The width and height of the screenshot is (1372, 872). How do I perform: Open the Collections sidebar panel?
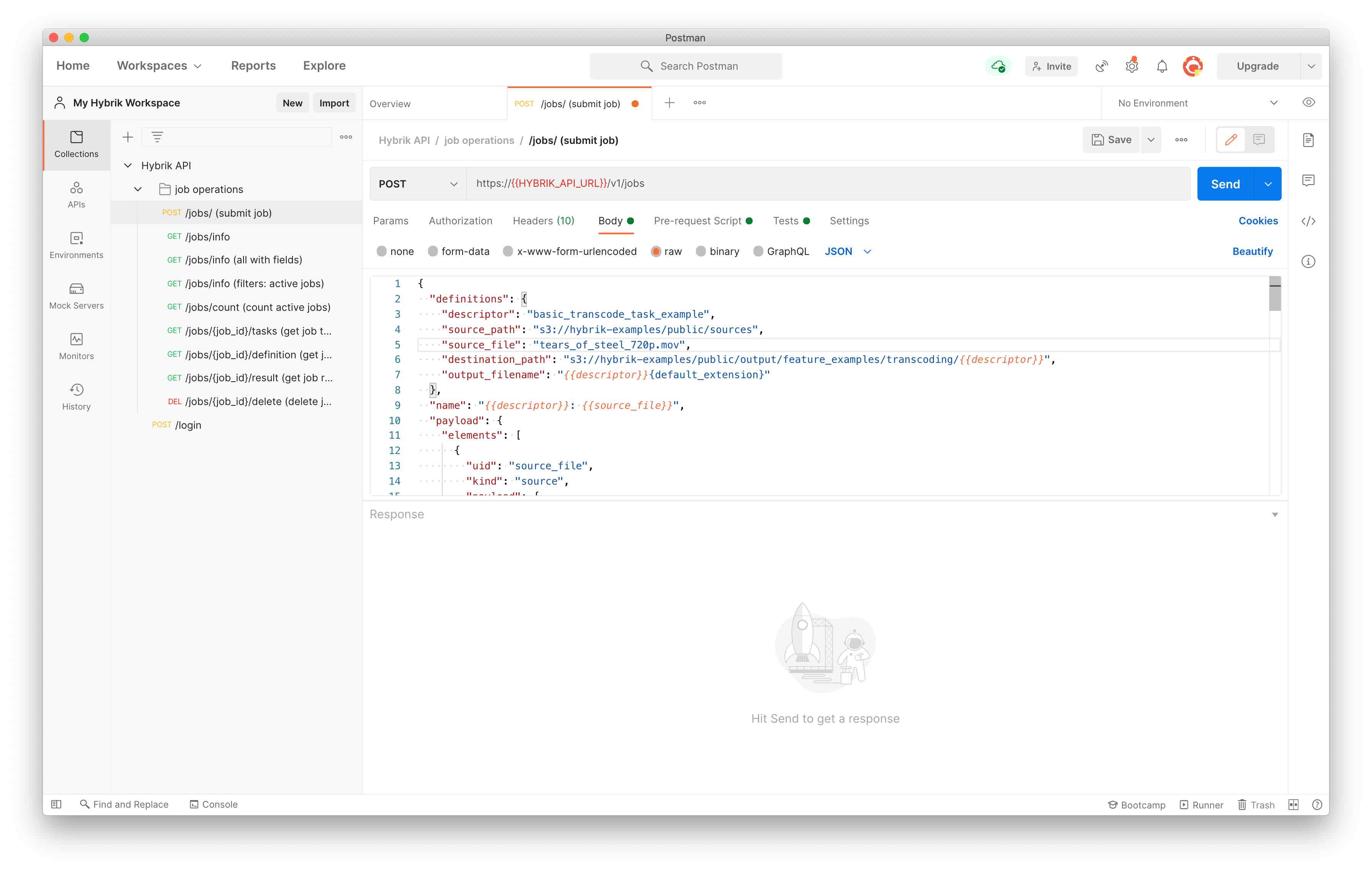tap(76, 145)
